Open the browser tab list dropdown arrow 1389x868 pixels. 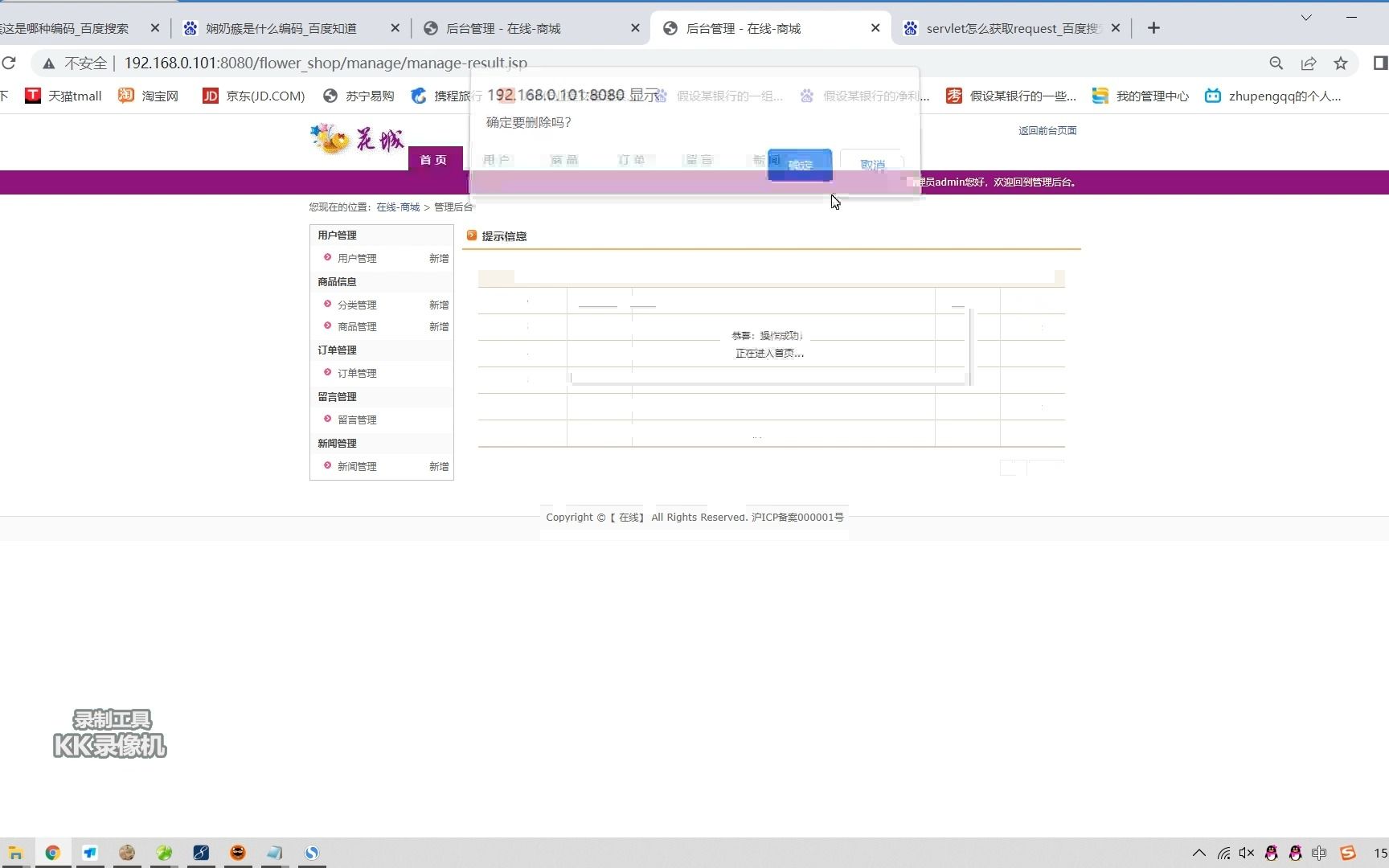[1305, 17]
